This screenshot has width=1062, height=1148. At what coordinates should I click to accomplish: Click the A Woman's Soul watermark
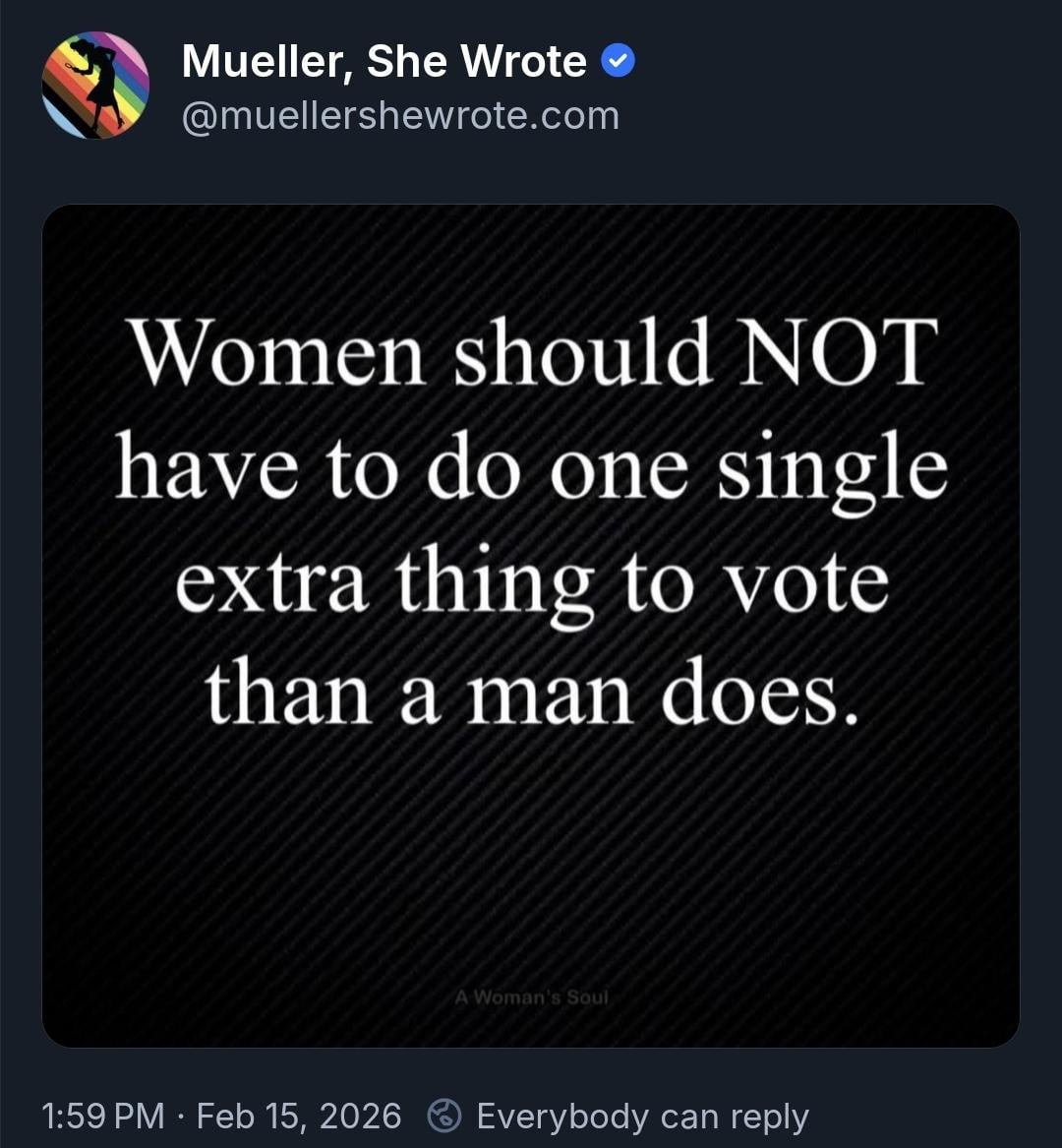(531, 997)
